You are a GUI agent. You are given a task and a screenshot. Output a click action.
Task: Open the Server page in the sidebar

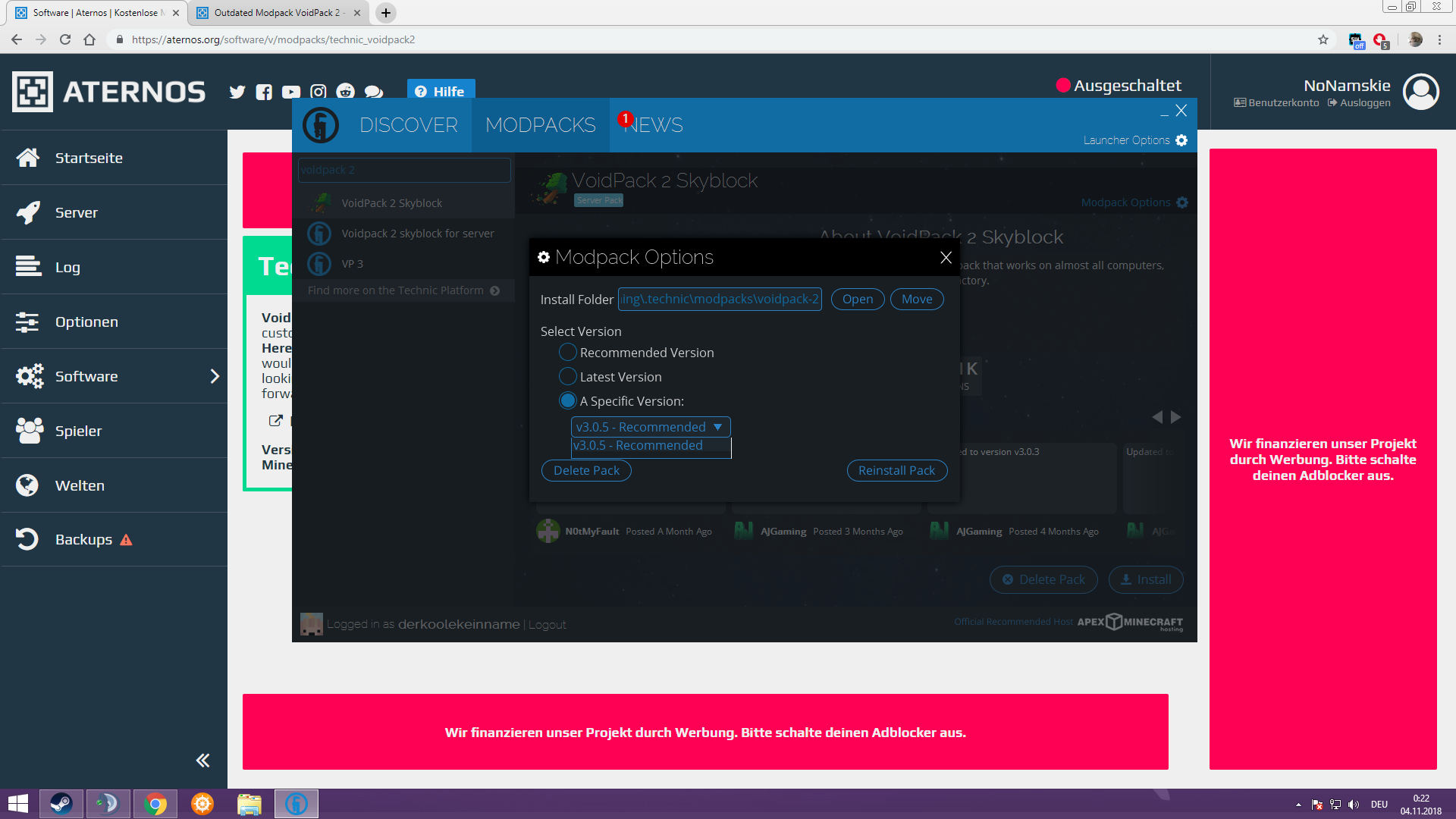[114, 212]
